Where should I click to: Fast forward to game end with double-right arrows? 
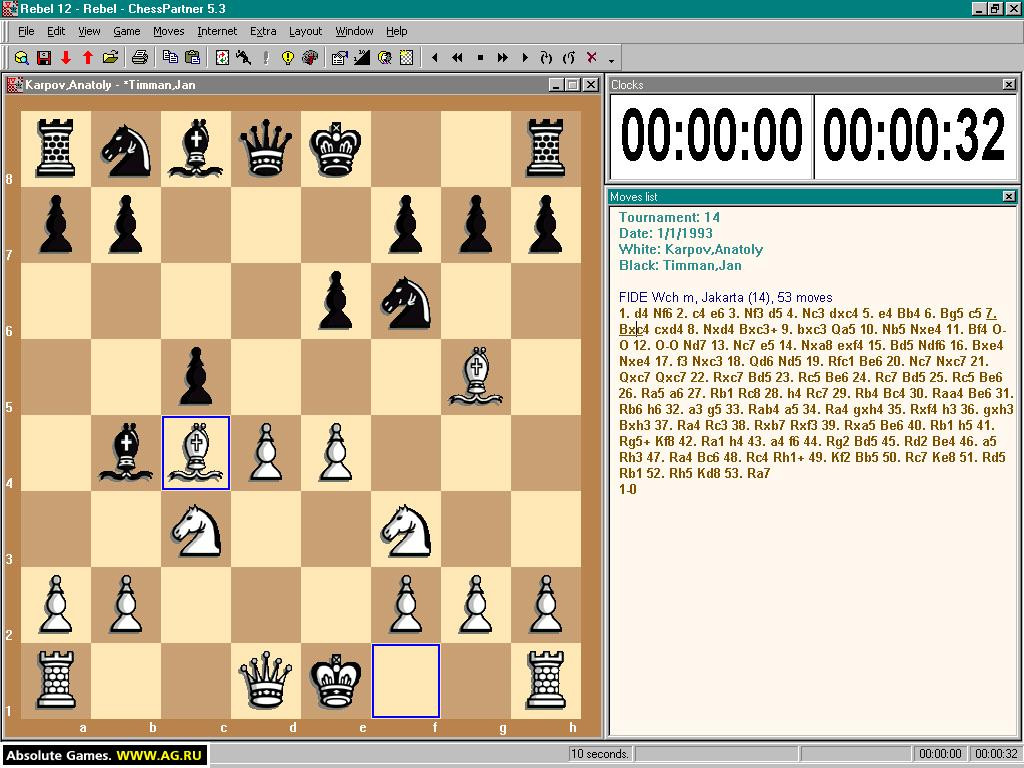[x=502, y=57]
